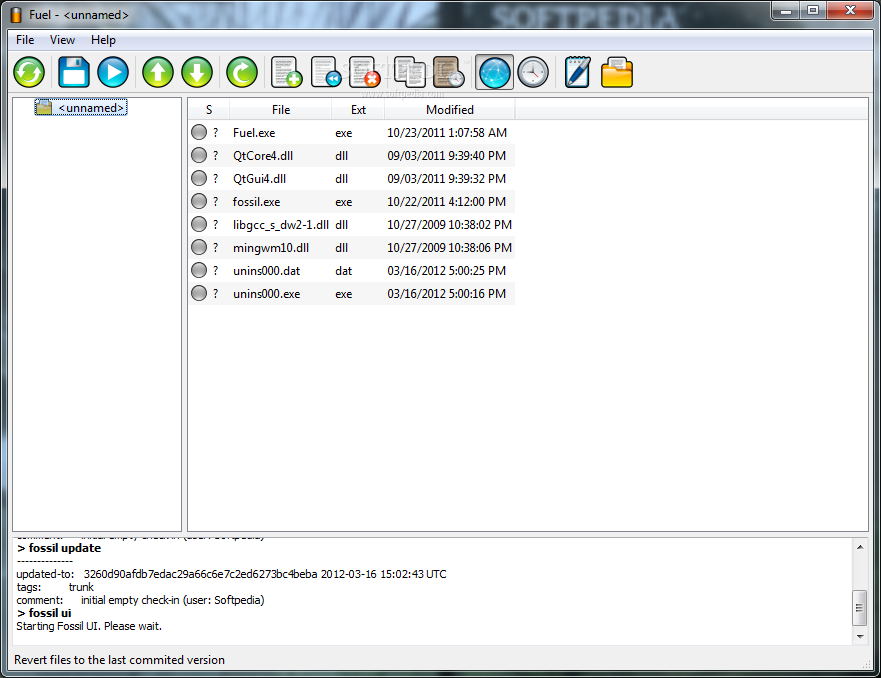Select the QtCore4.dll file name
Image resolution: width=881 pixels, height=678 pixels.
pos(263,156)
